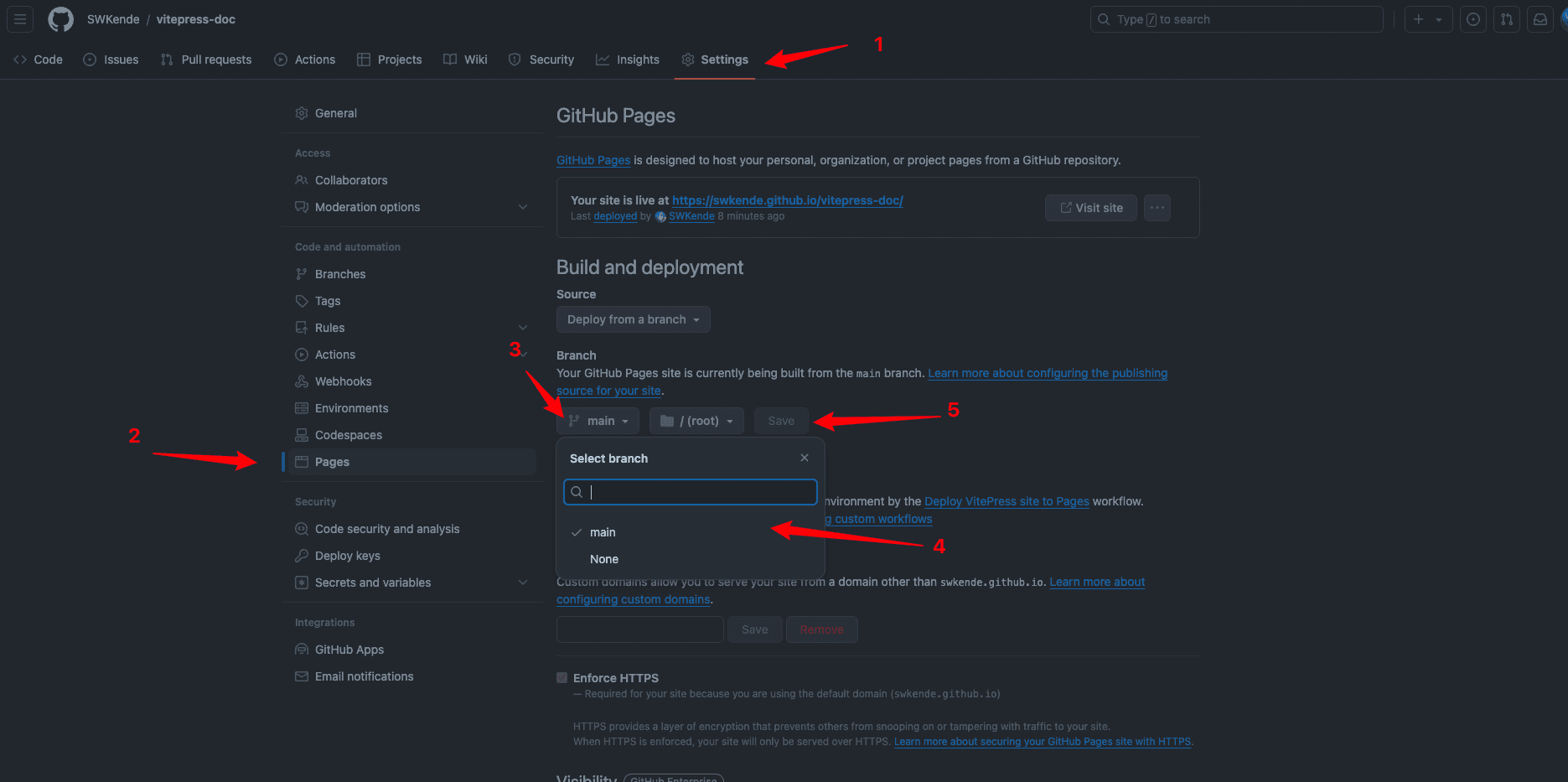Click the GitHub home logo icon

coord(60,18)
